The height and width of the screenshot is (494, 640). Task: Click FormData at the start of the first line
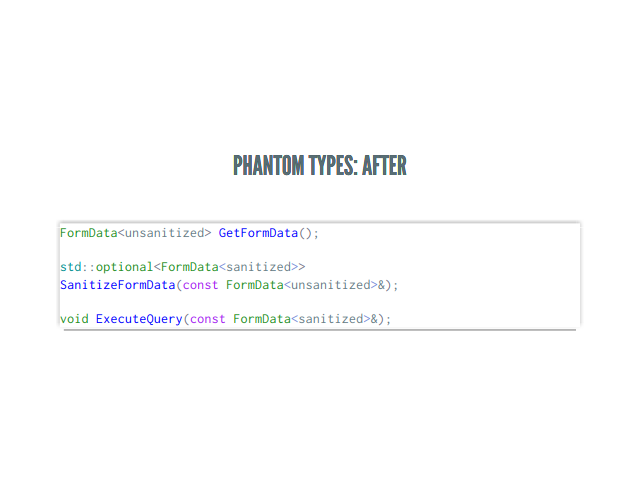88,233
